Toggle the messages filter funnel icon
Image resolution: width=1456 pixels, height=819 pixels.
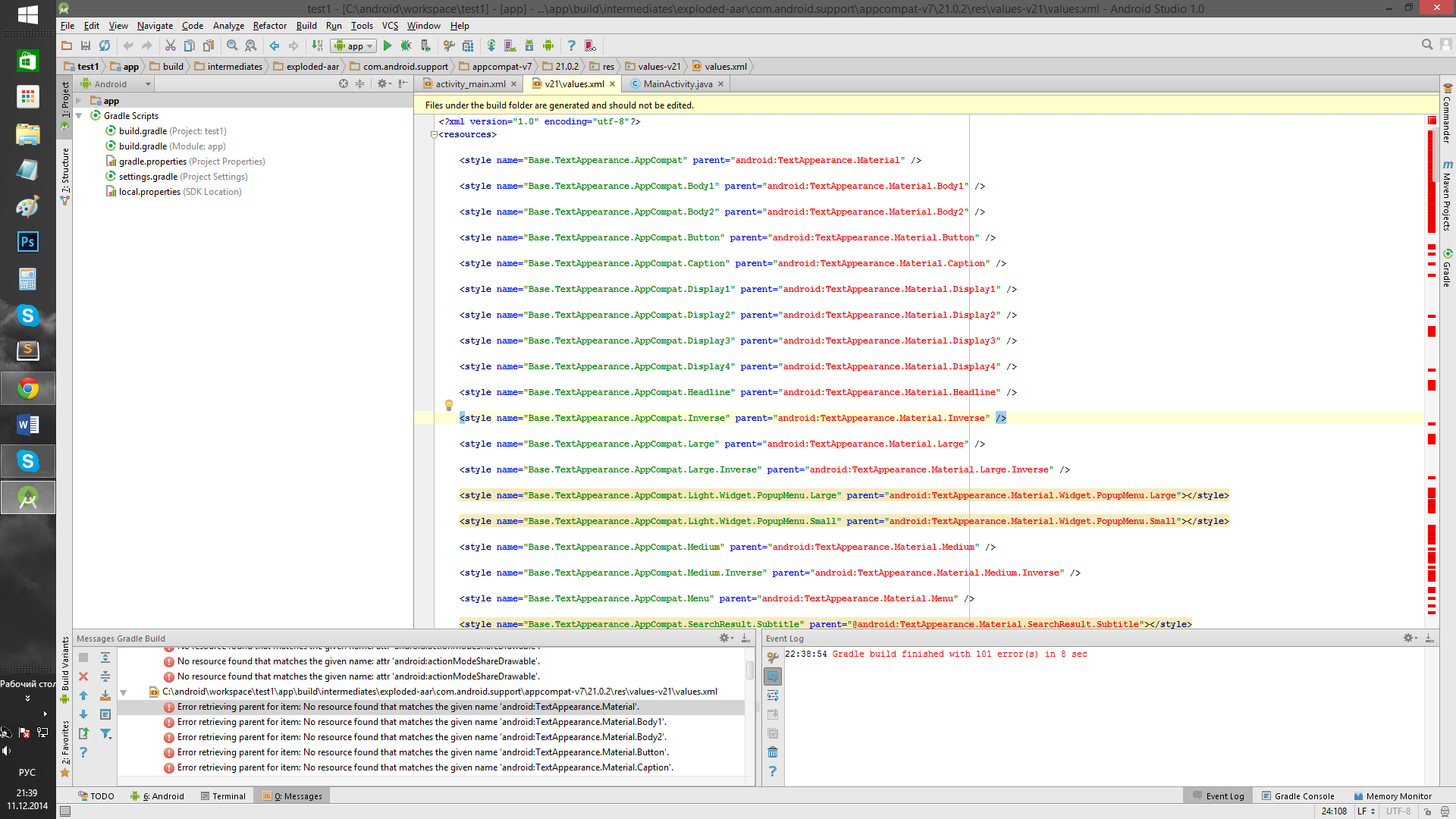tap(106, 733)
